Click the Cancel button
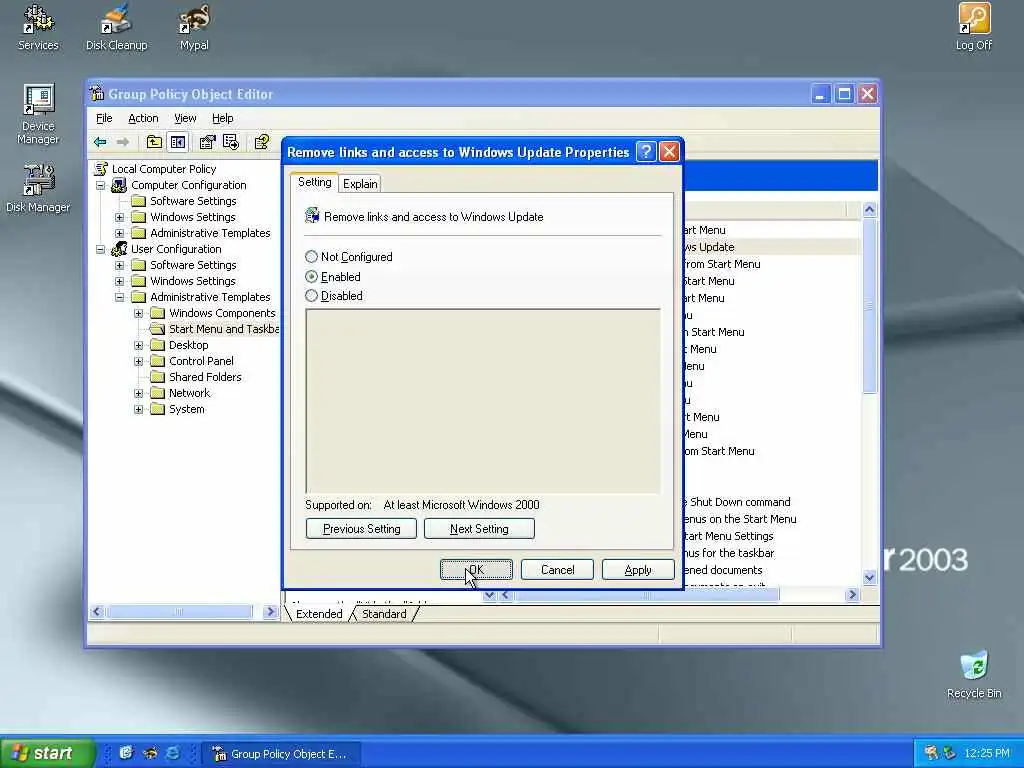The image size is (1024, 768). (557, 569)
